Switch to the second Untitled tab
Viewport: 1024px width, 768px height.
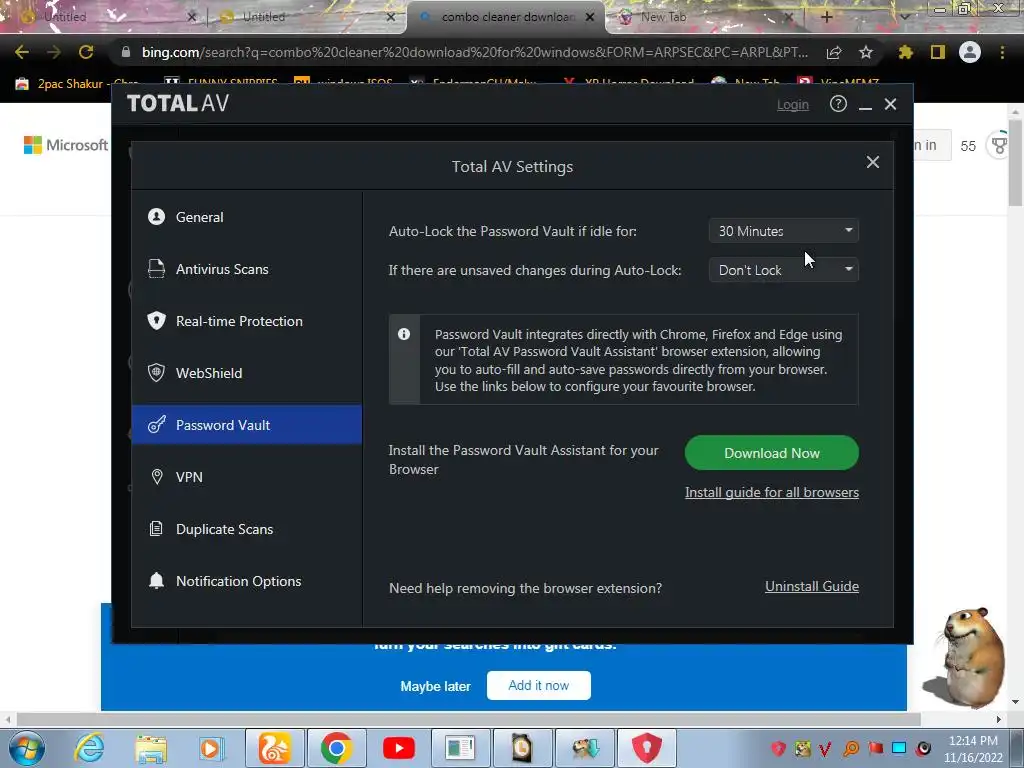click(307, 17)
